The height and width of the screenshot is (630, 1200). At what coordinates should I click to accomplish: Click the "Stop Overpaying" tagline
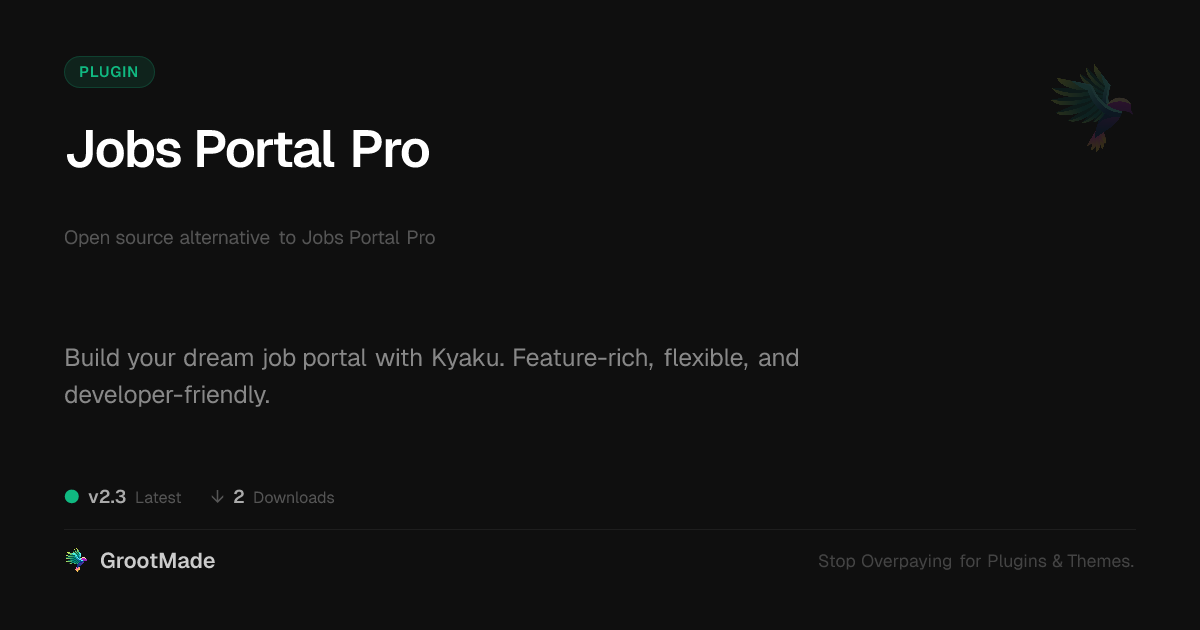tap(884, 561)
